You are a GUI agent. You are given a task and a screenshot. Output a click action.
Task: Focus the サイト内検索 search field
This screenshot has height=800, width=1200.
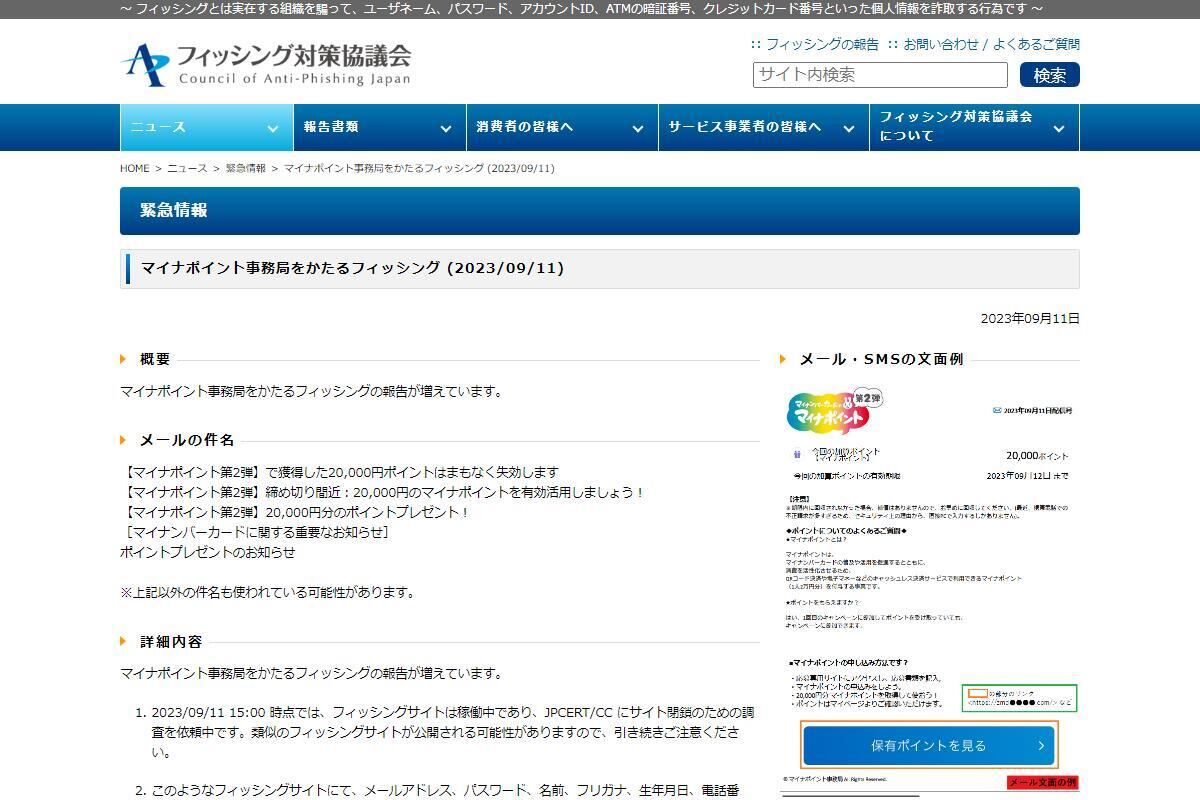[880, 75]
